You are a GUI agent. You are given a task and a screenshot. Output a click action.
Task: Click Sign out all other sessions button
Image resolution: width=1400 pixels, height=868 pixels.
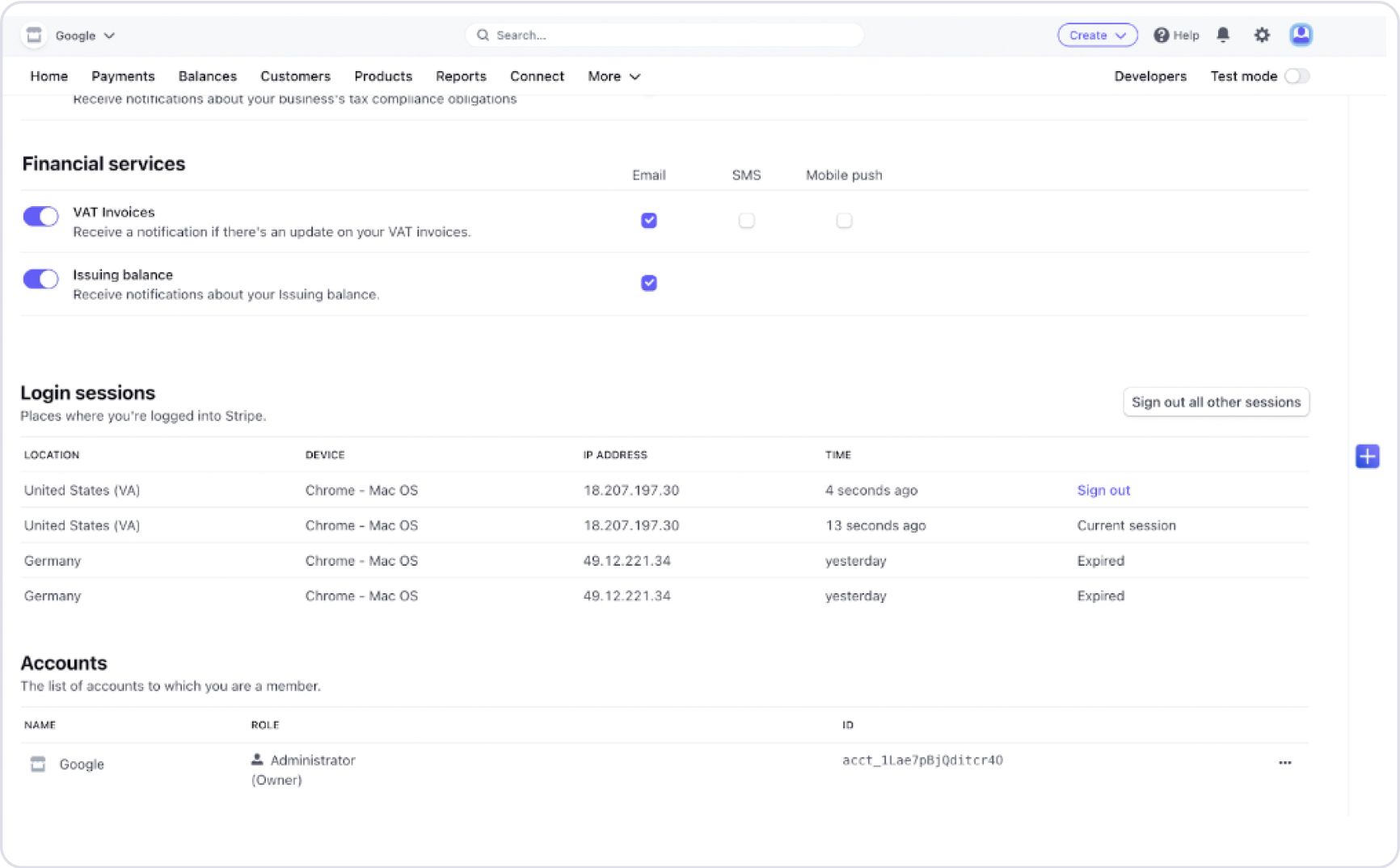tap(1216, 402)
